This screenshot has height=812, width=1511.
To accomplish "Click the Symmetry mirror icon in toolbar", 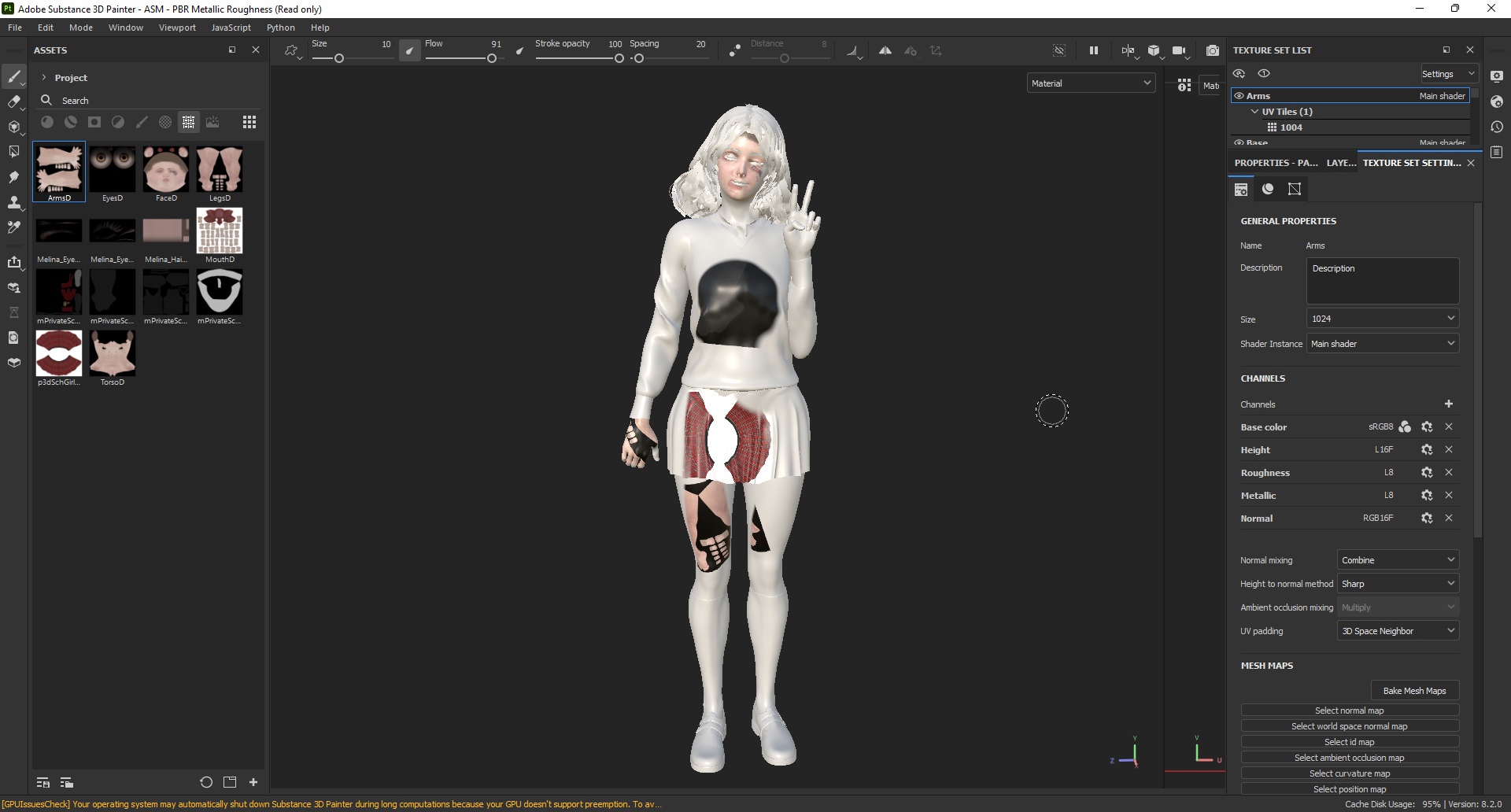I will (885, 50).
